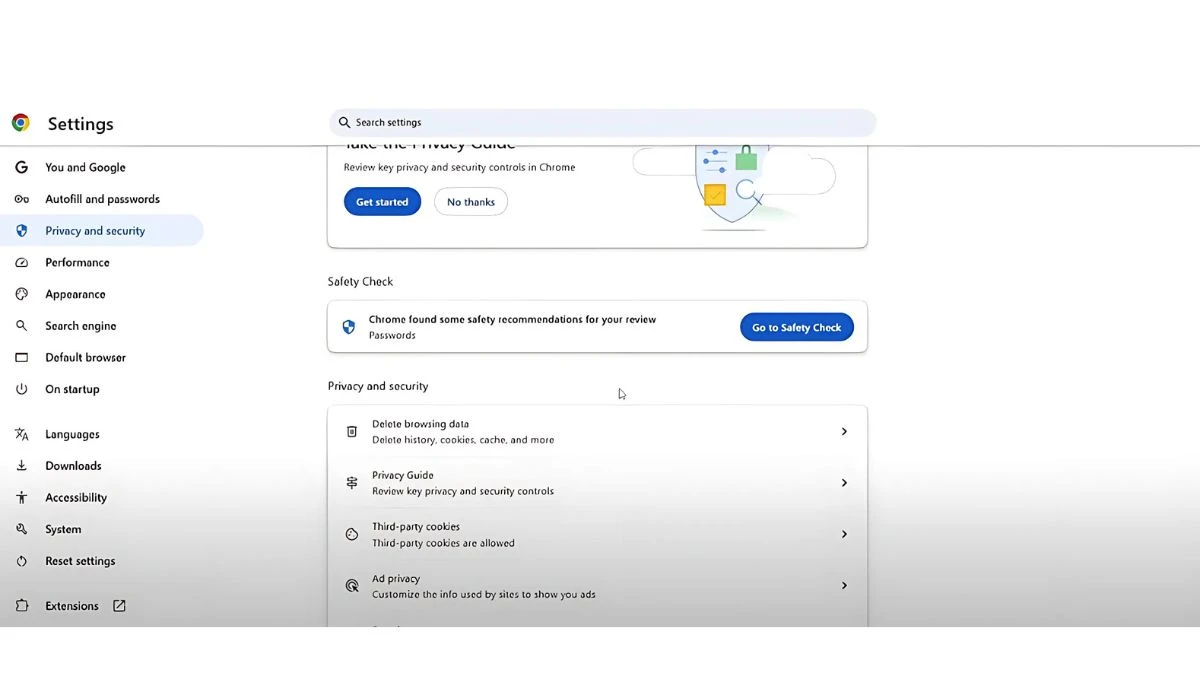
Task: Click the power icon for On startup
Action: coord(21,389)
